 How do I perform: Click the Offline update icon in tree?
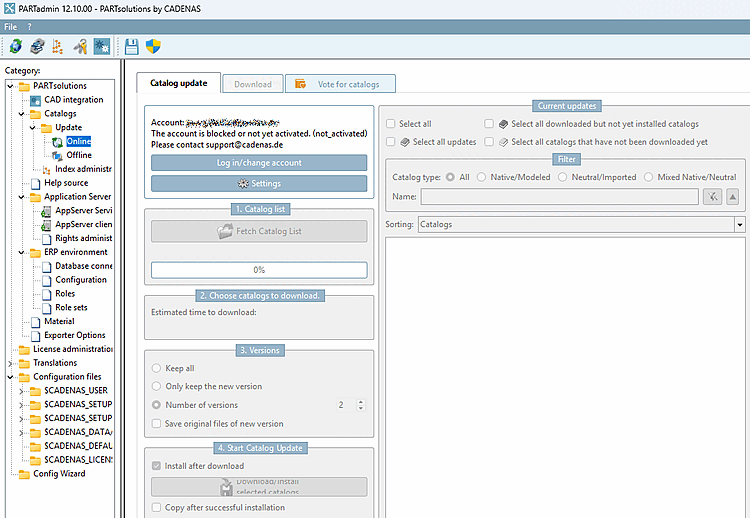click(57, 155)
